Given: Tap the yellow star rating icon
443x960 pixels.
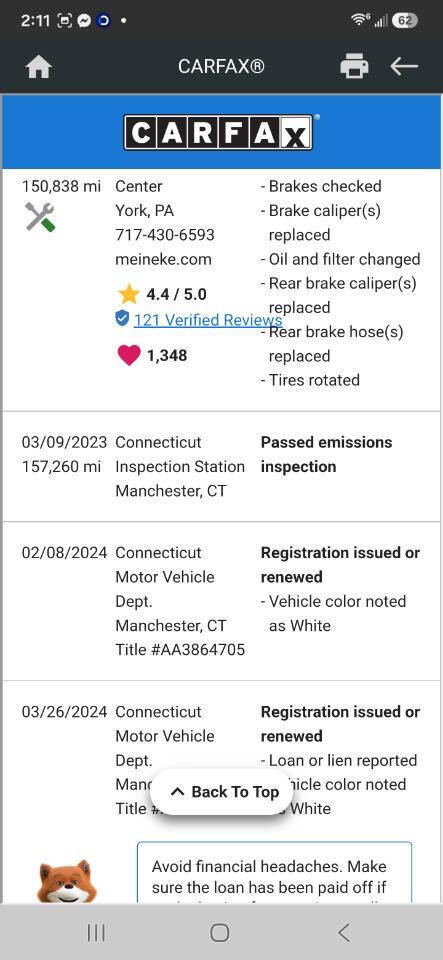Looking at the screenshot, I should tap(128, 294).
